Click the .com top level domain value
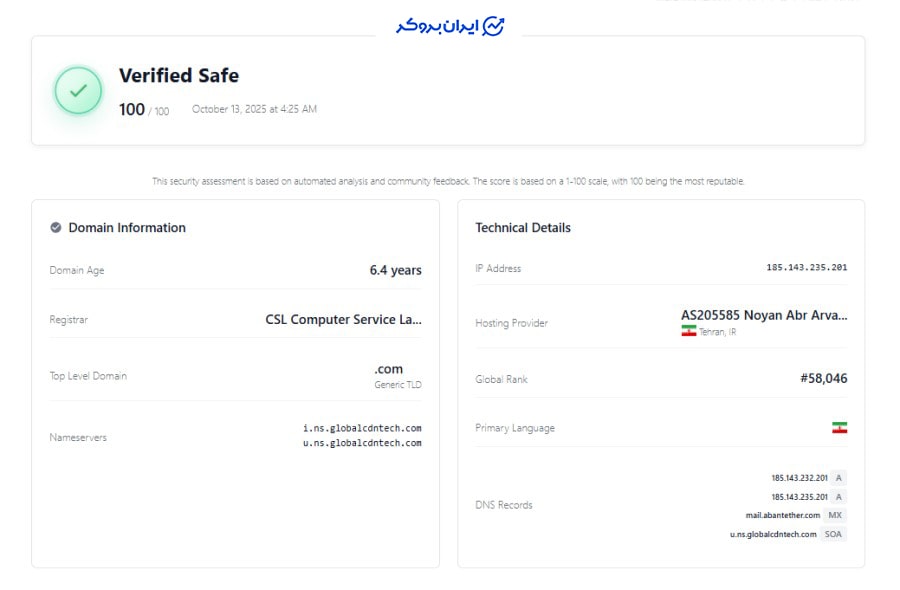This screenshot has width=900, height=590. 388,369
